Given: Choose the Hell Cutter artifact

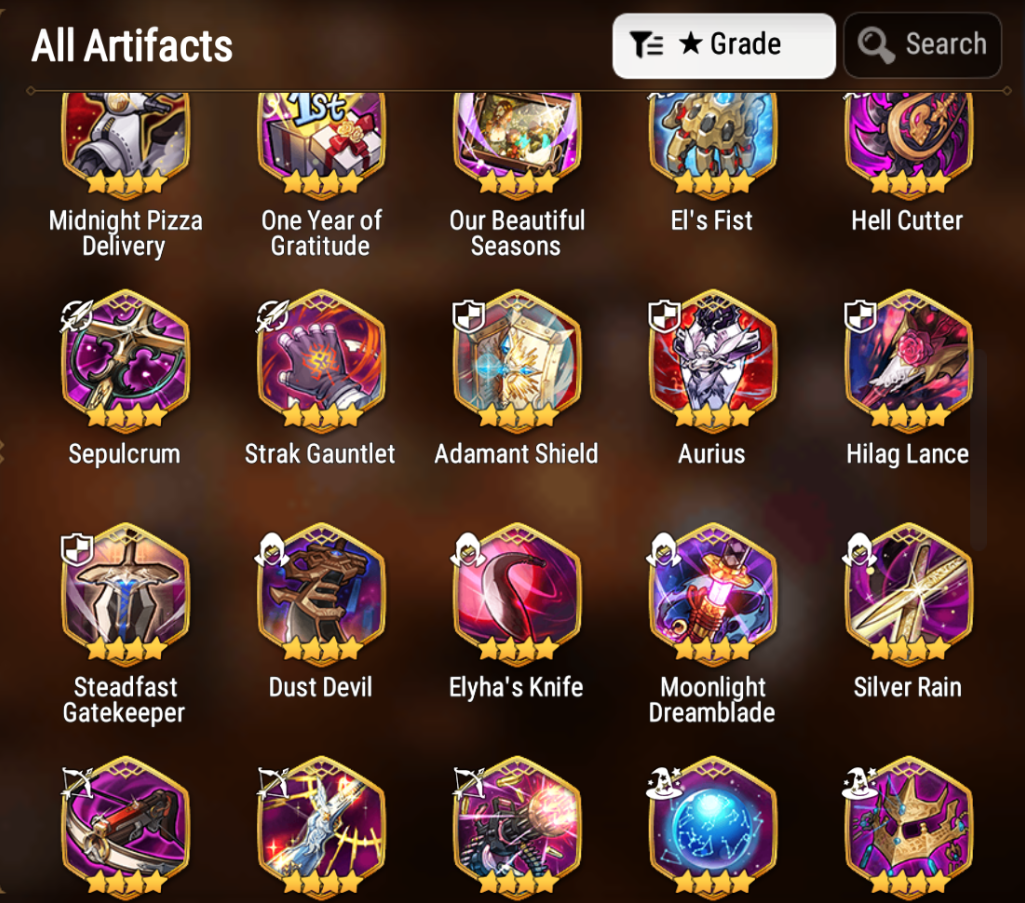Looking at the screenshot, I should point(909,145).
